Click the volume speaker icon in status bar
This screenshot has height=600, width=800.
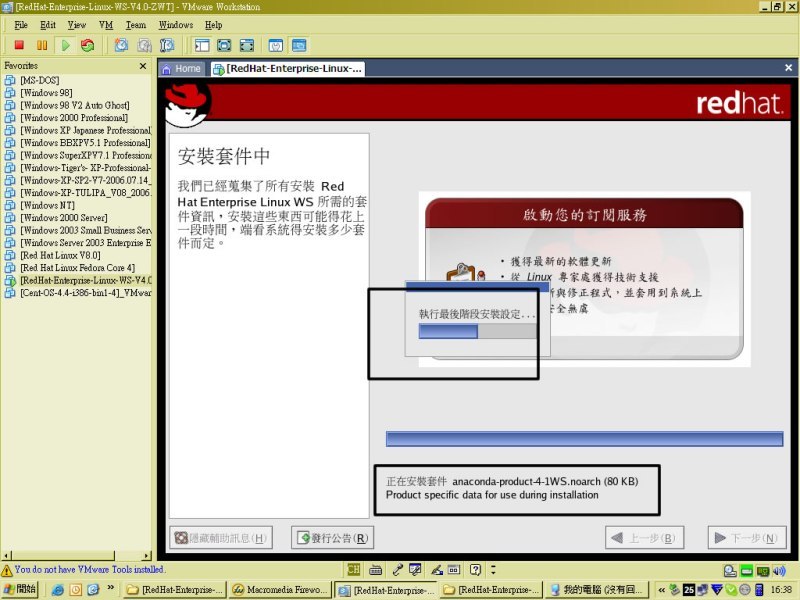(780, 571)
